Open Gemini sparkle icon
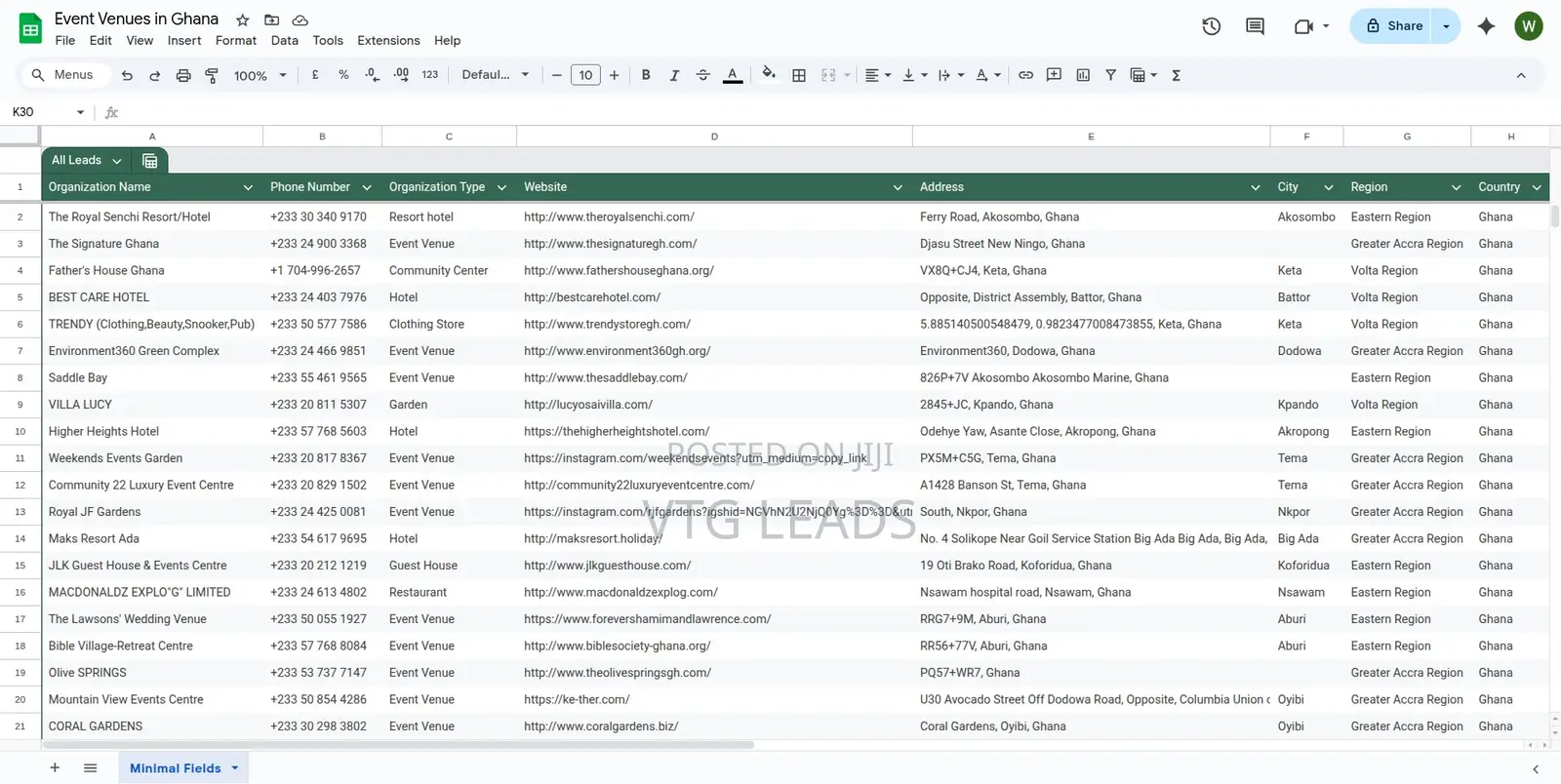Image resolution: width=1561 pixels, height=784 pixels. [1486, 26]
